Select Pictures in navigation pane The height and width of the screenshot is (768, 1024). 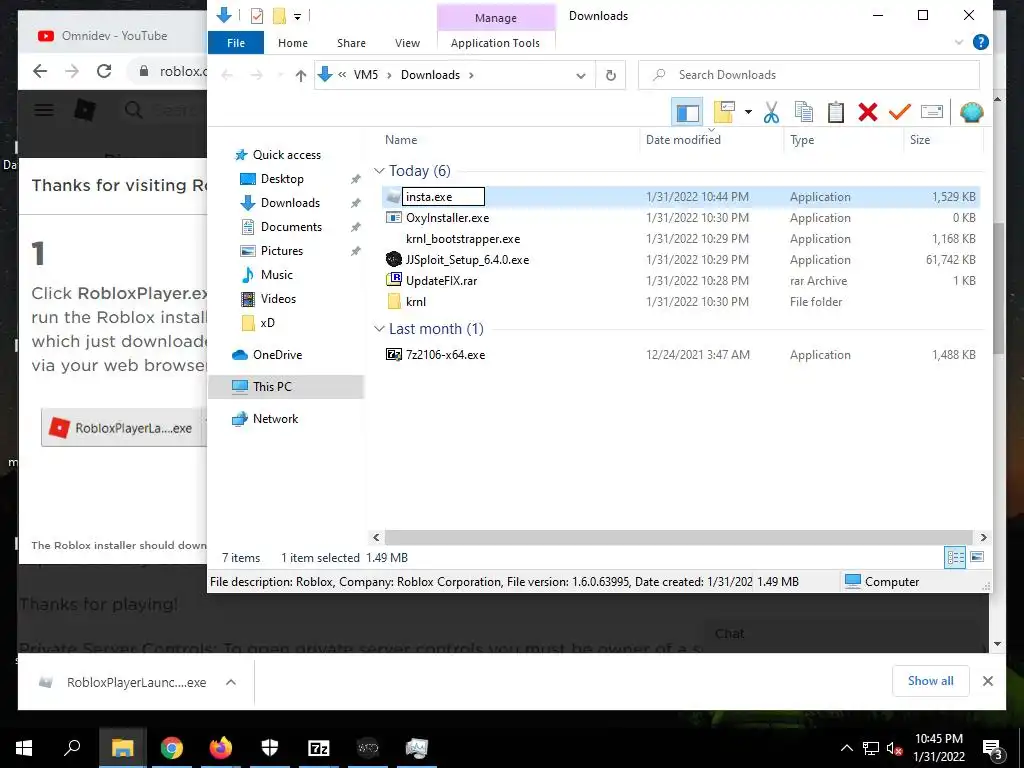point(281,251)
